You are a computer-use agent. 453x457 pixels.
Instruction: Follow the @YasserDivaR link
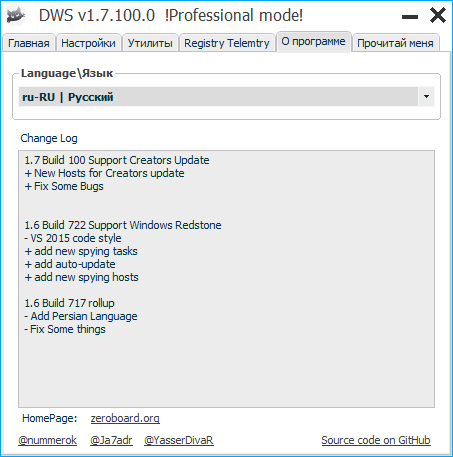pyautogui.click(x=179, y=440)
